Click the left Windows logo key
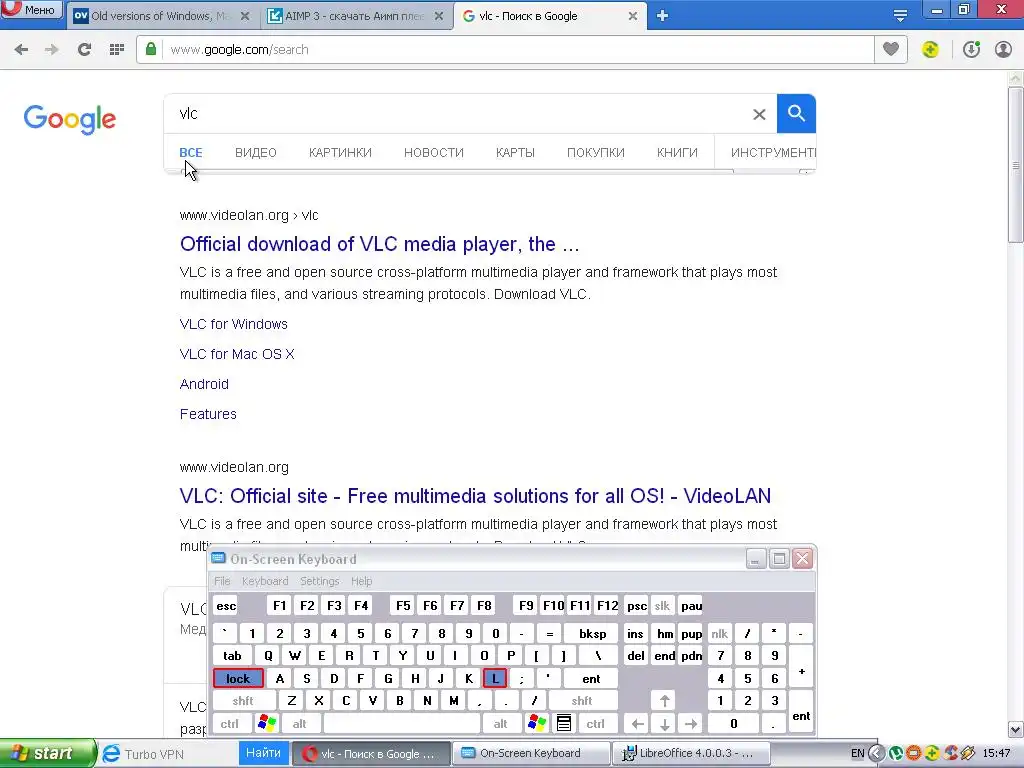1024x768 pixels. (267, 724)
